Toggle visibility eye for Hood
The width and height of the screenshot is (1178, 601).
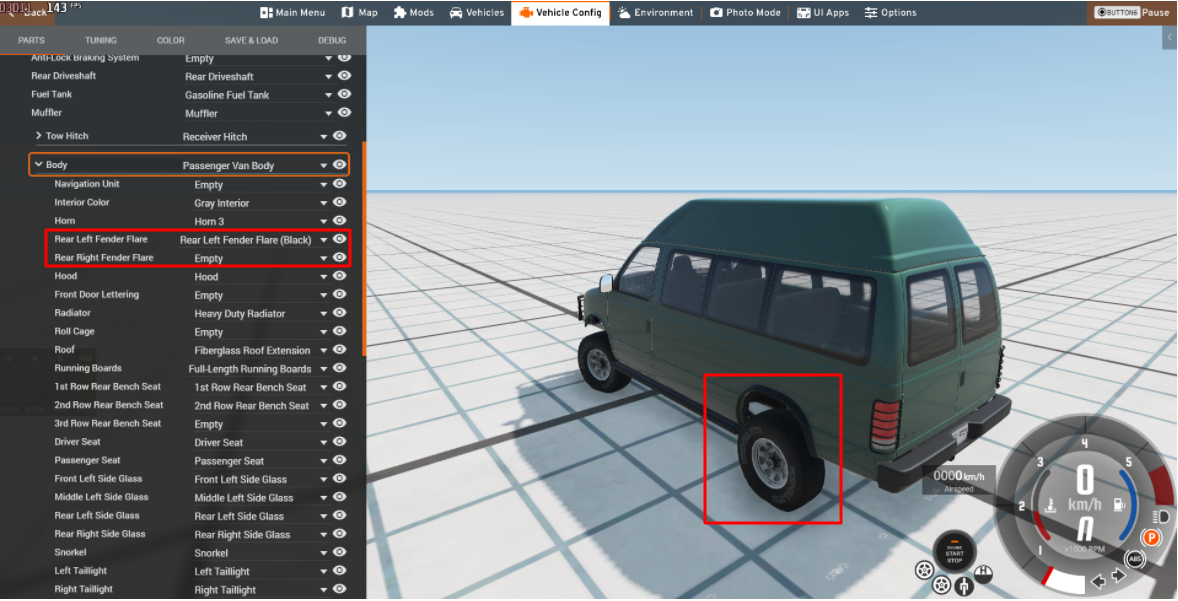click(x=340, y=276)
